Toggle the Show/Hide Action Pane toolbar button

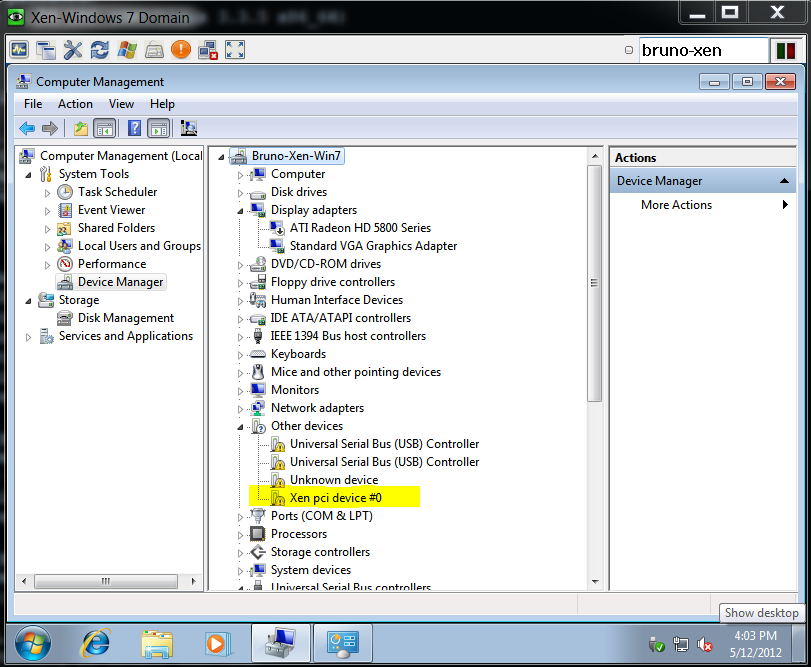(158, 128)
